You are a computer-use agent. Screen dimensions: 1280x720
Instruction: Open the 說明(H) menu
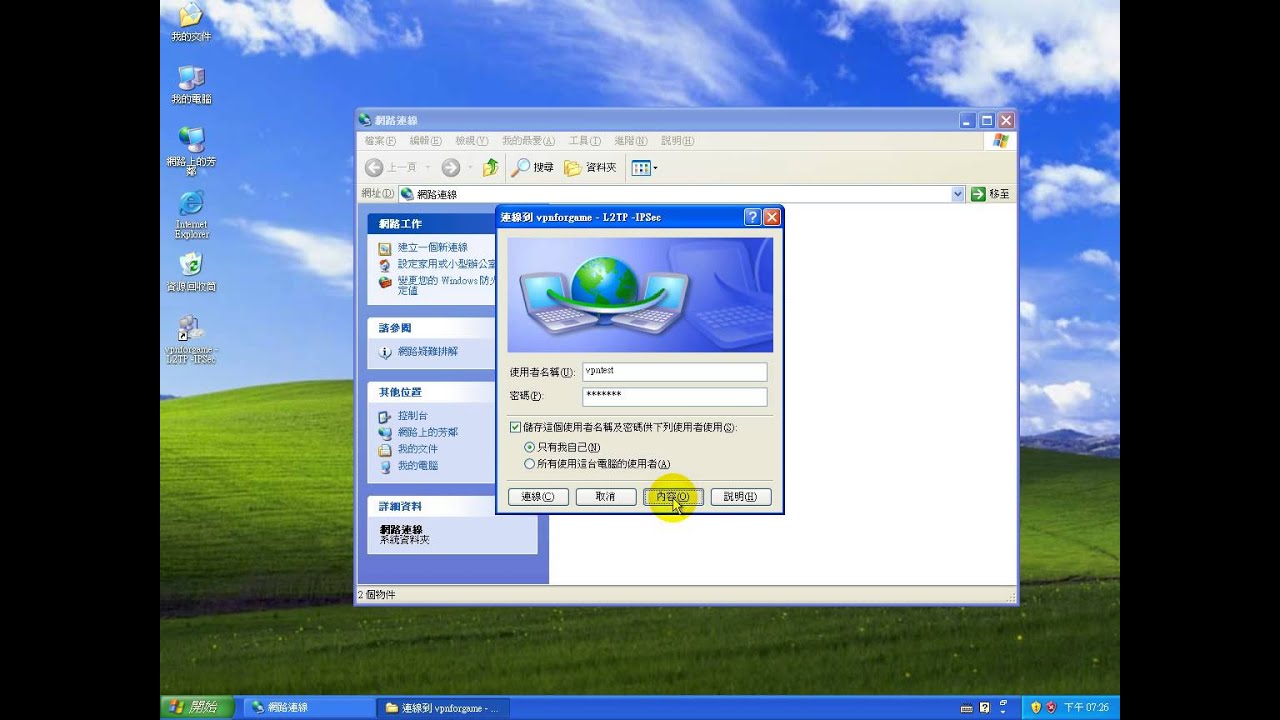[x=677, y=141]
